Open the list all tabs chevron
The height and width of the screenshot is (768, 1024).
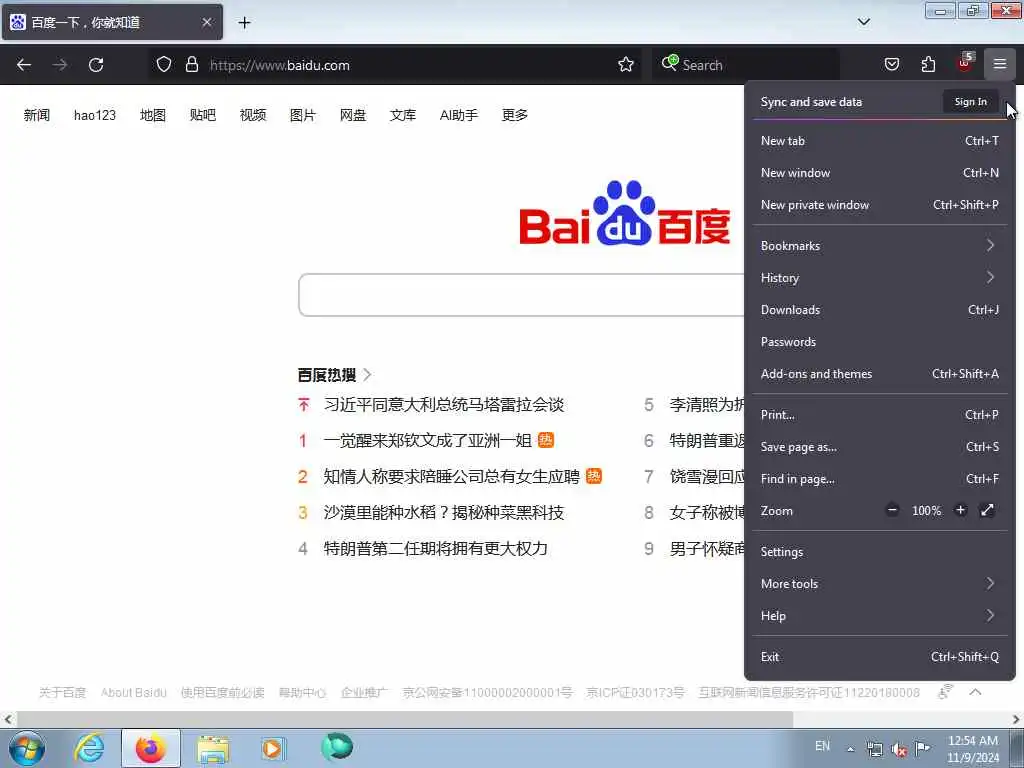863,22
